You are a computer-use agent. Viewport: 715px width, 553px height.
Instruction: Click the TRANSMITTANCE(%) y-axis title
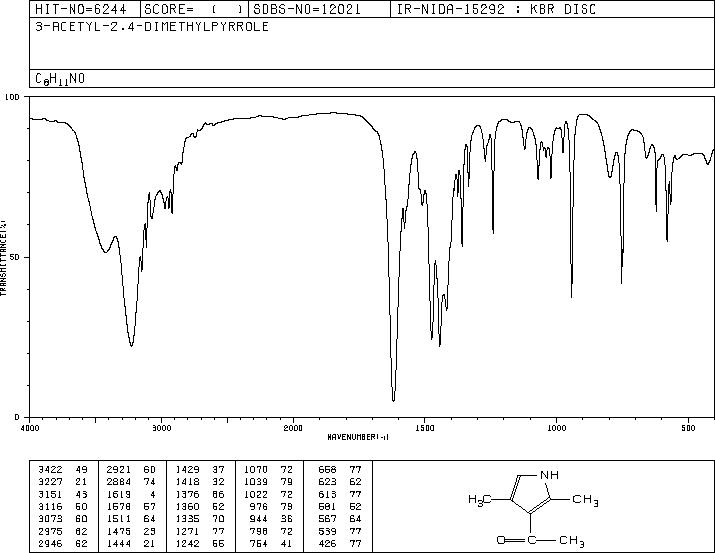3,258
